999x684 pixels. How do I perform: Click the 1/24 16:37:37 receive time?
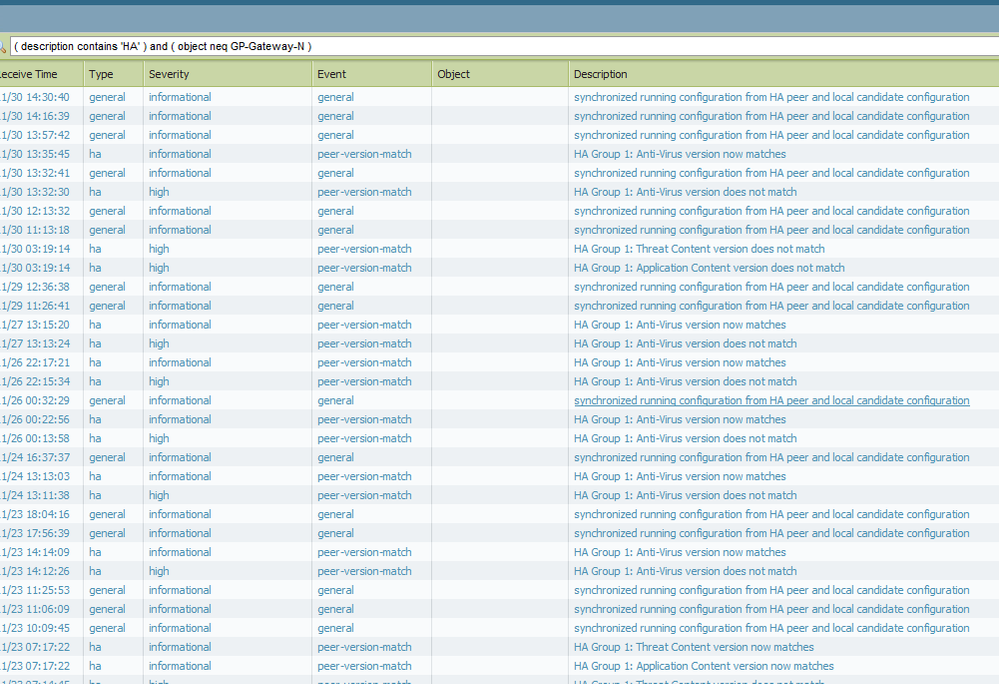click(x=35, y=458)
